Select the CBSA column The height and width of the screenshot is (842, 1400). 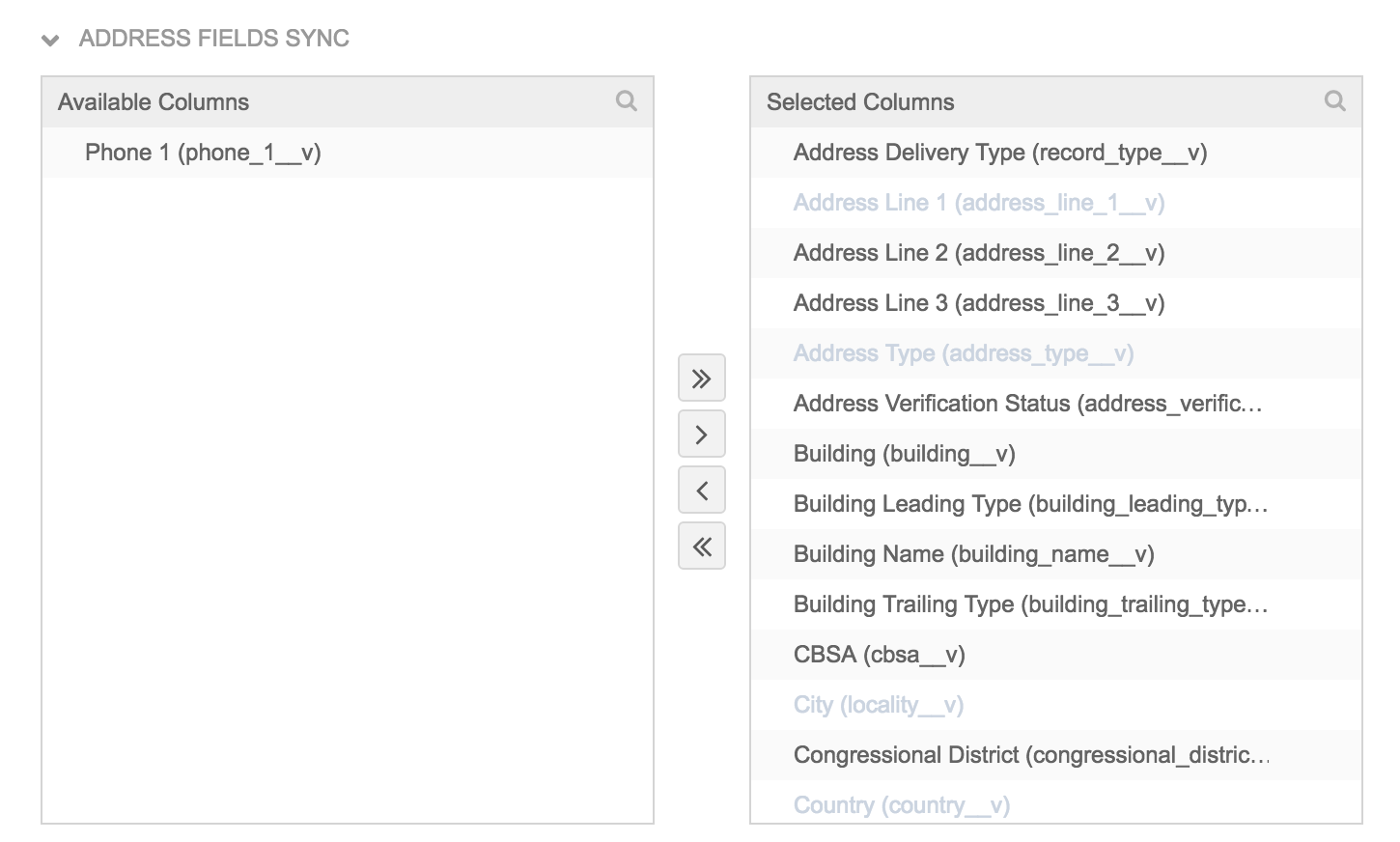879,655
